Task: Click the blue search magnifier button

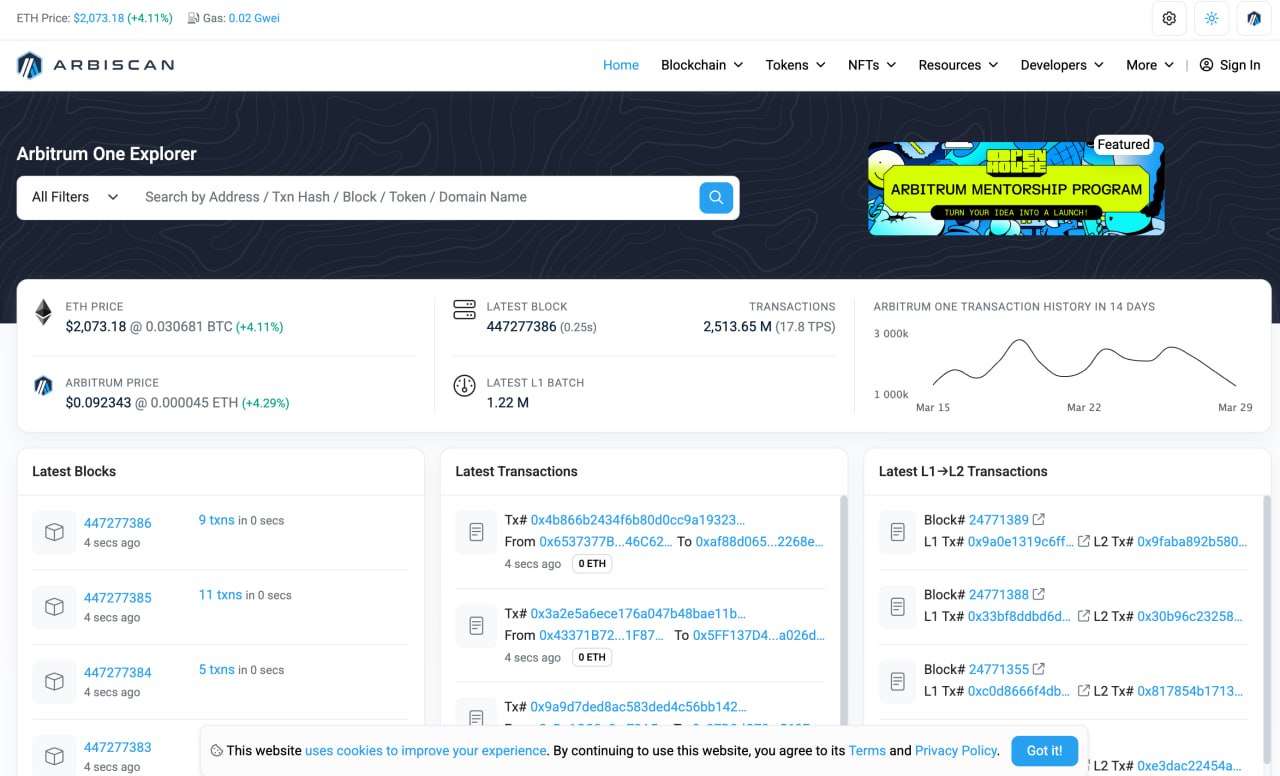Action: [x=716, y=197]
